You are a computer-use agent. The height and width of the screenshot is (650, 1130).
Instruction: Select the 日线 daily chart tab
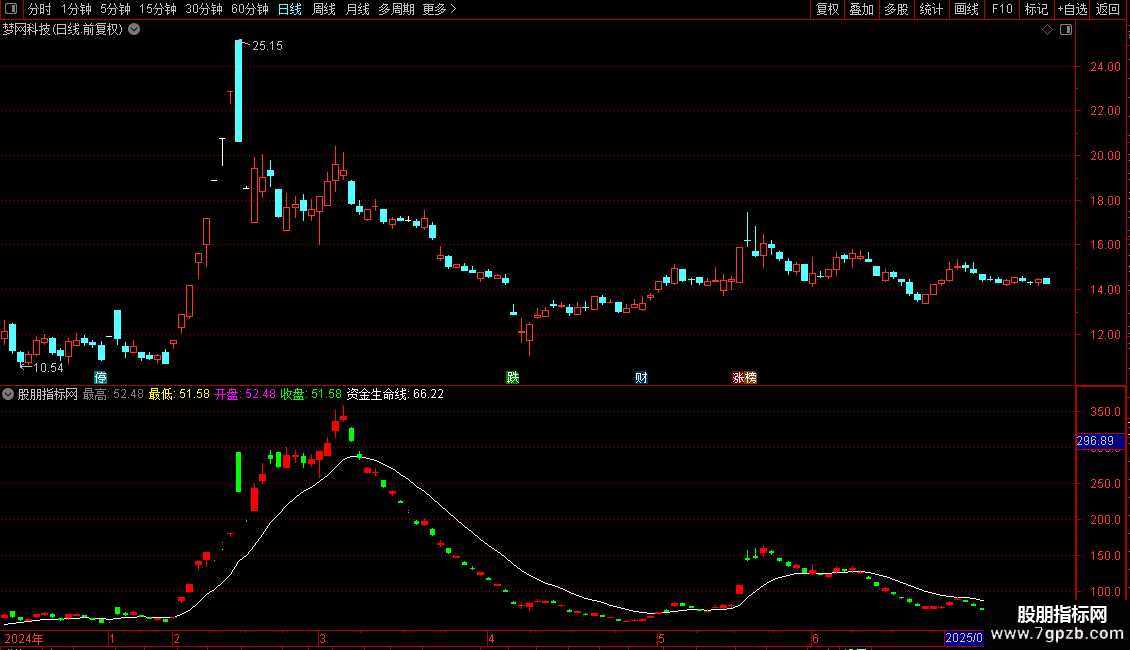pyautogui.click(x=290, y=9)
